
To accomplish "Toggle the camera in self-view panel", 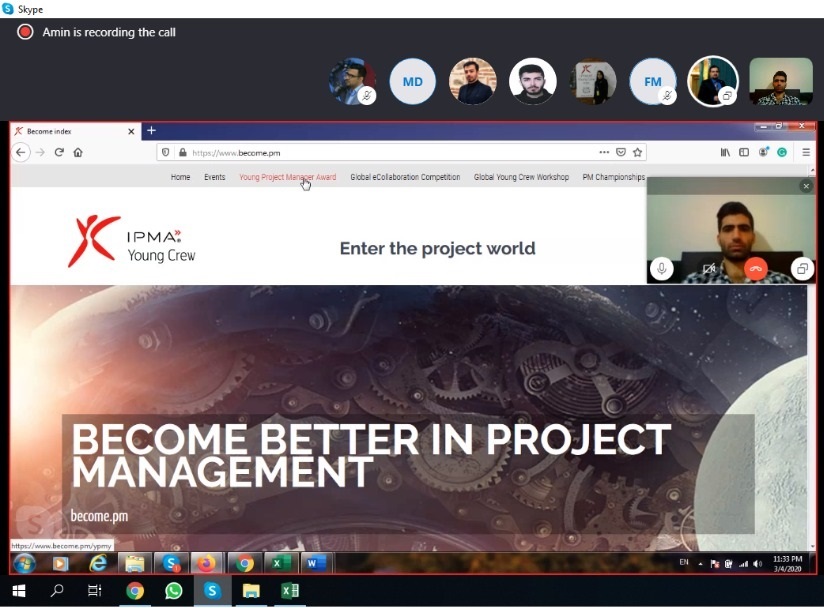I will (x=709, y=268).
